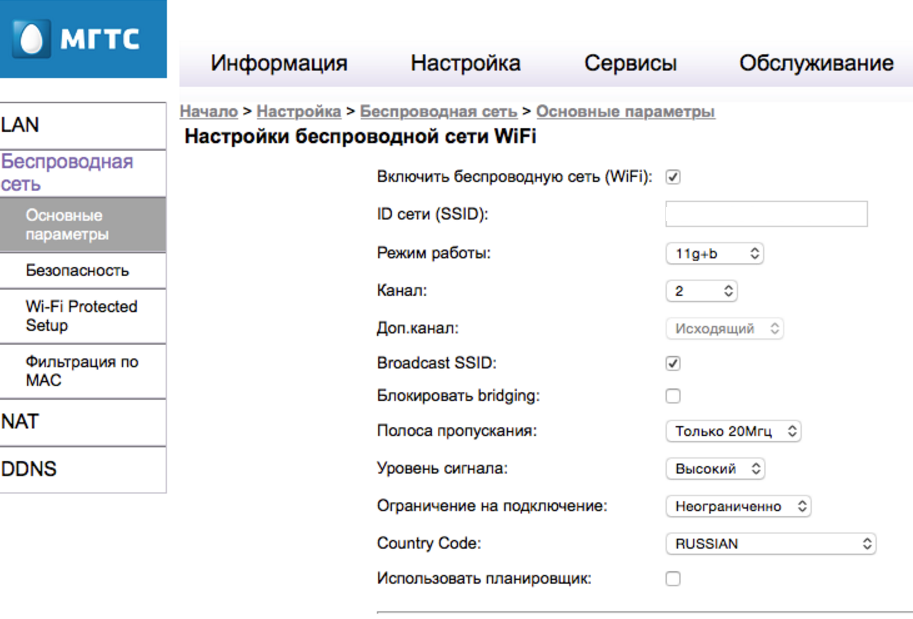Expand the 'Ограничение на подключение' dropdown
This screenshot has width=913, height=619.
738,506
